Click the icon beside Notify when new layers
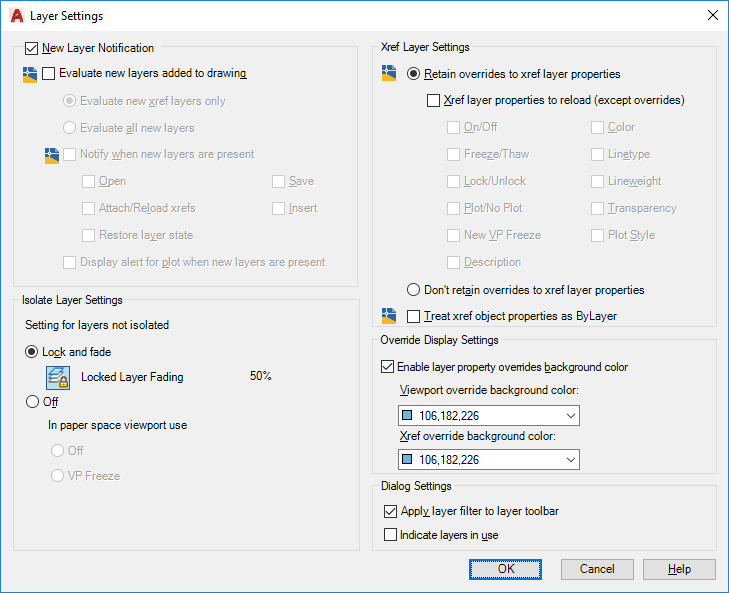Screen dimensions: 729x593 [x=52, y=155]
